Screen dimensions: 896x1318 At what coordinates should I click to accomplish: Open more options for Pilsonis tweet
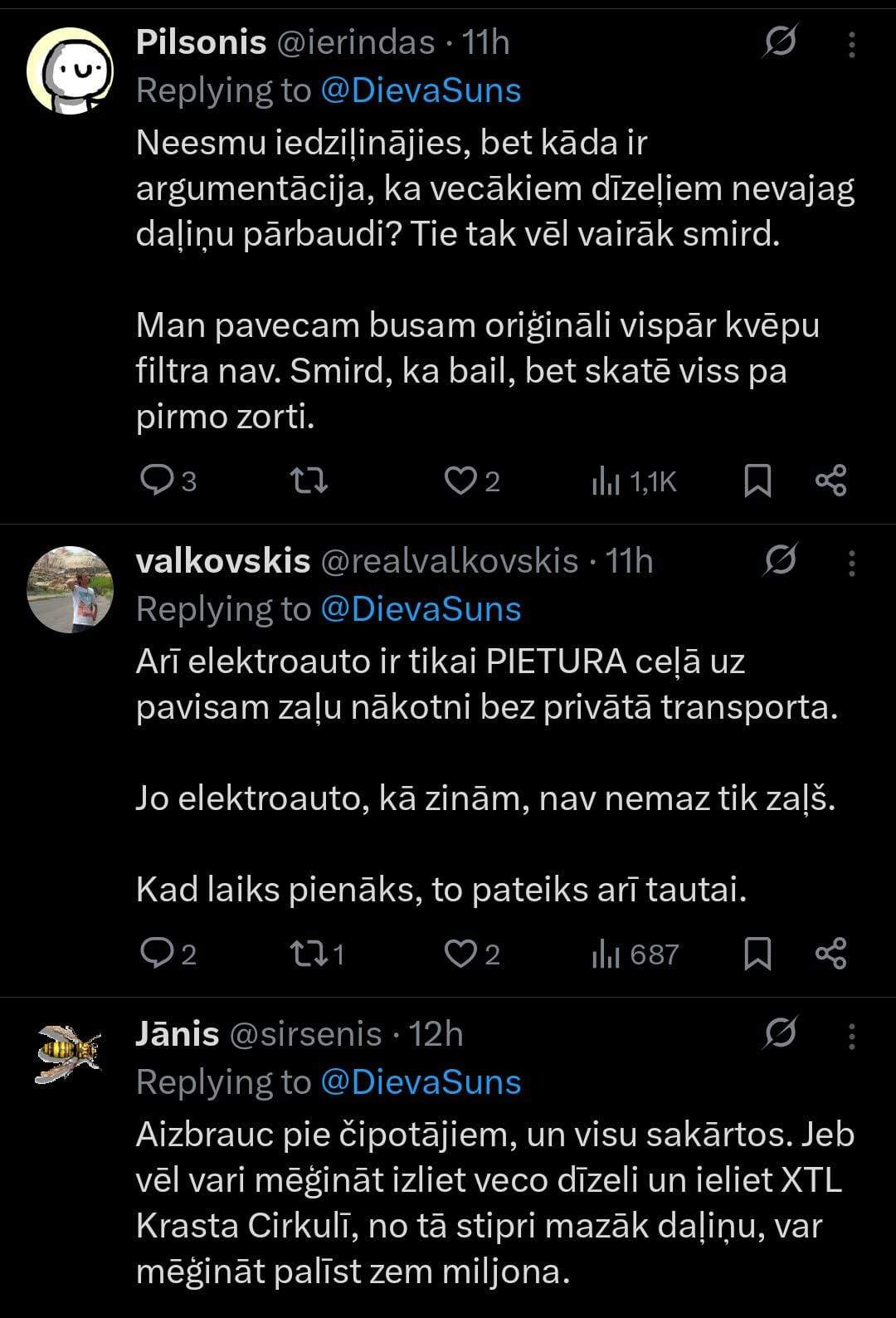point(851,45)
